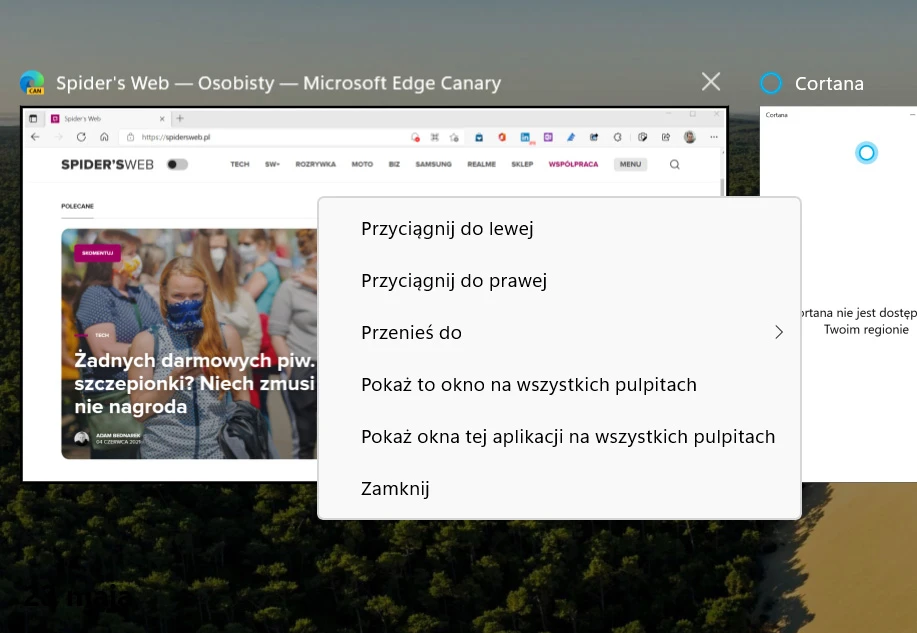
Task: Select 'Pokaż to okno na wszystkich pulpitach'
Action: pos(559,385)
